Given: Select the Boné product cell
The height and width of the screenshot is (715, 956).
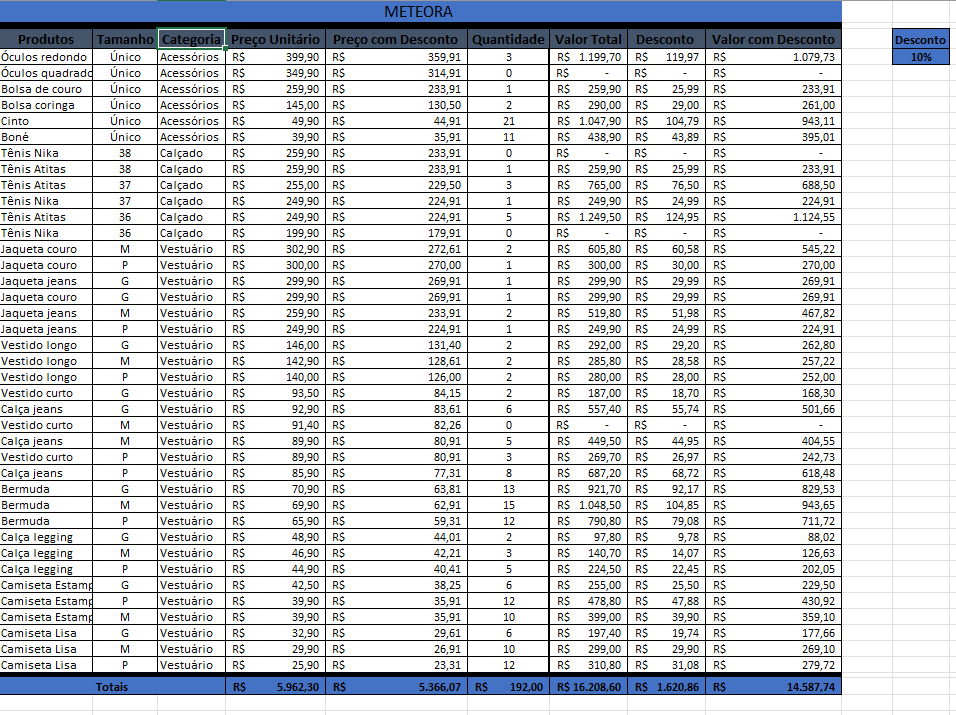Looking at the screenshot, I should [46, 137].
